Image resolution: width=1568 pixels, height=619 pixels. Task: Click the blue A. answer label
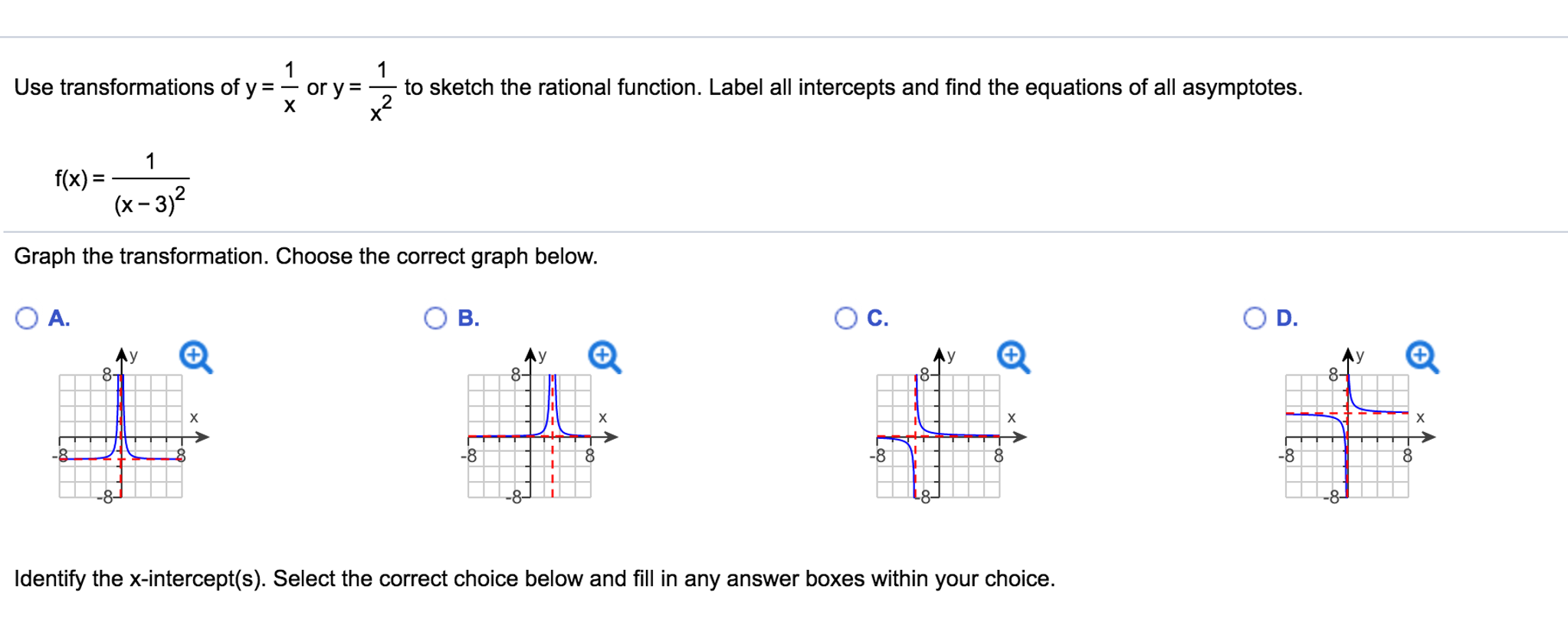57,316
